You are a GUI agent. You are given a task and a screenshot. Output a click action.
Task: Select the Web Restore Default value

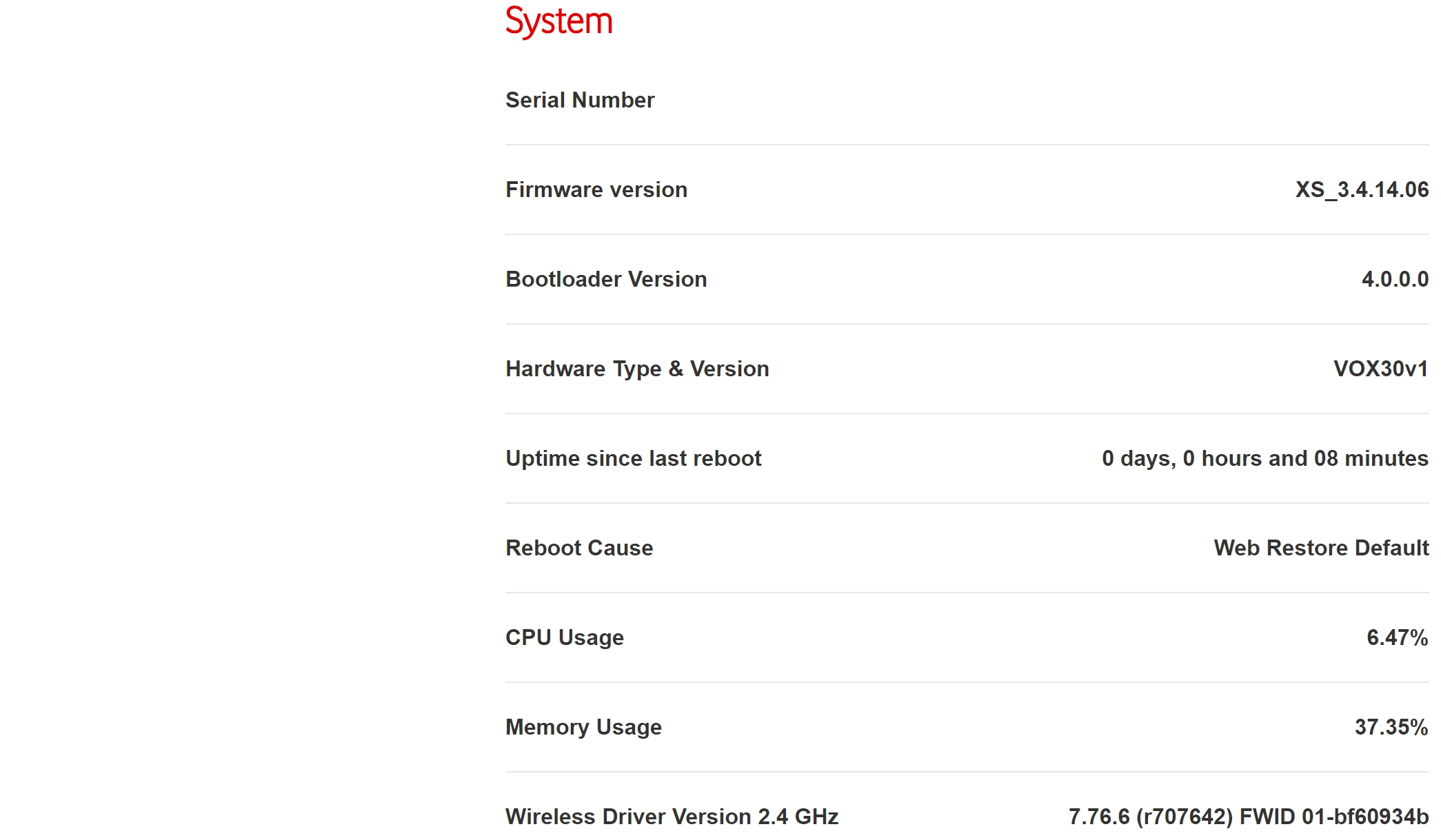(1321, 548)
